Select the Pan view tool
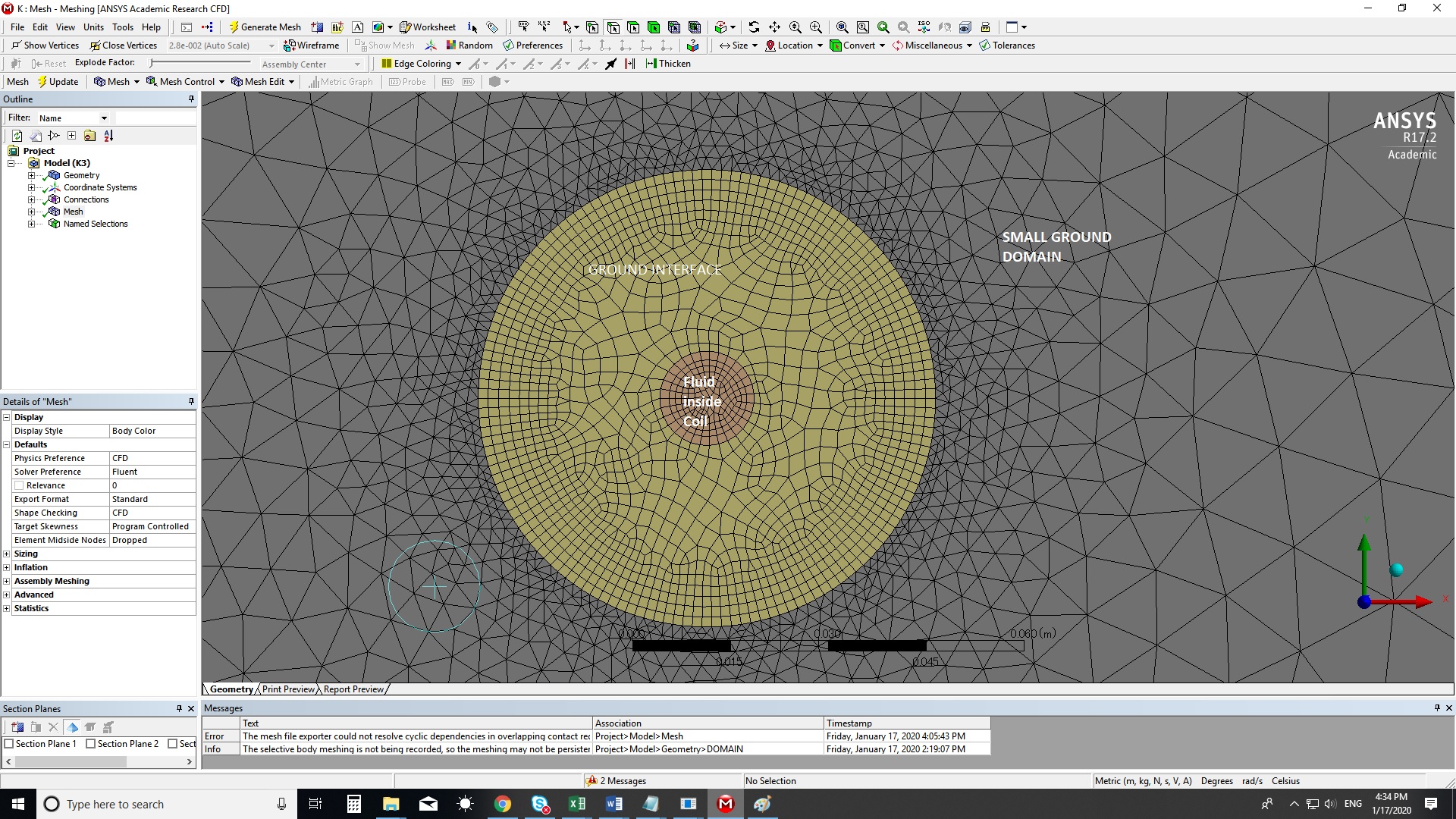1456x819 pixels. [774, 27]
